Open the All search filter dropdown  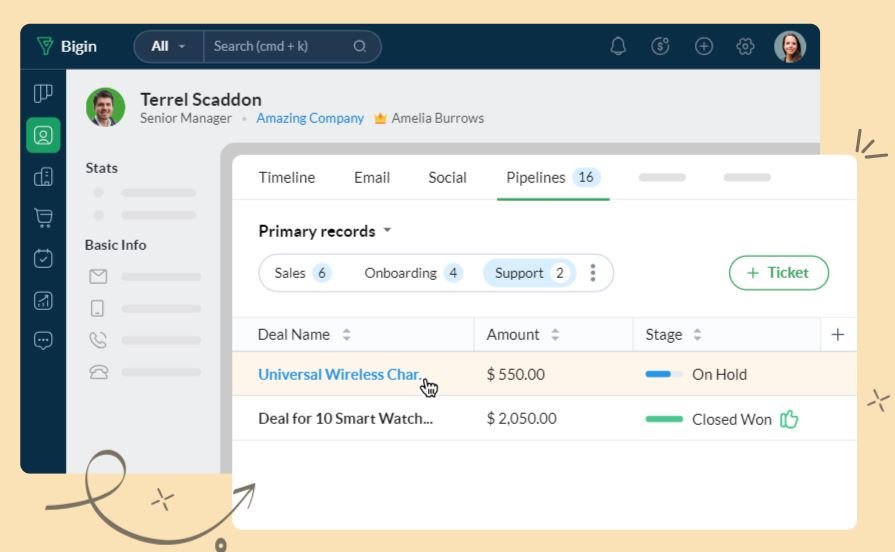(x=168, y=46)
